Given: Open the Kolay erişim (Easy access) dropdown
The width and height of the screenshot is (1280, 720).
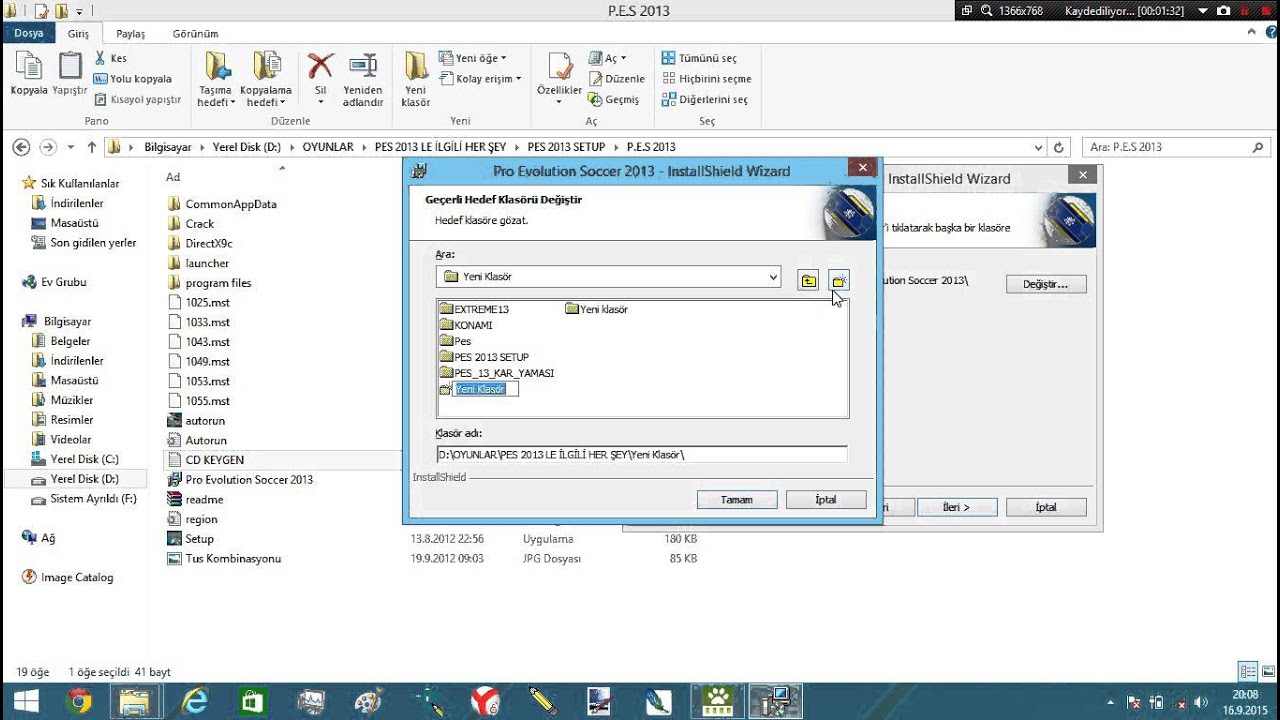Looking at the screenshot, I should (480, 79).
